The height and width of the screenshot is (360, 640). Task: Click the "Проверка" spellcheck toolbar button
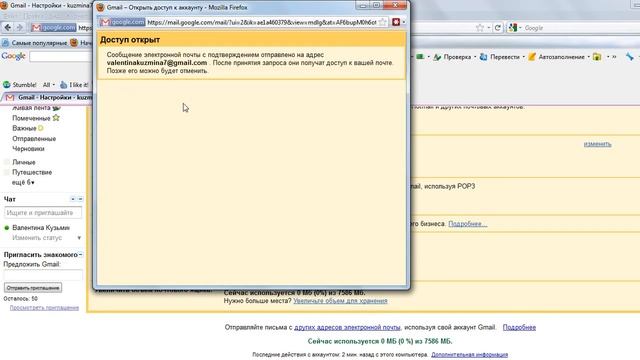[x=452, y=57]
